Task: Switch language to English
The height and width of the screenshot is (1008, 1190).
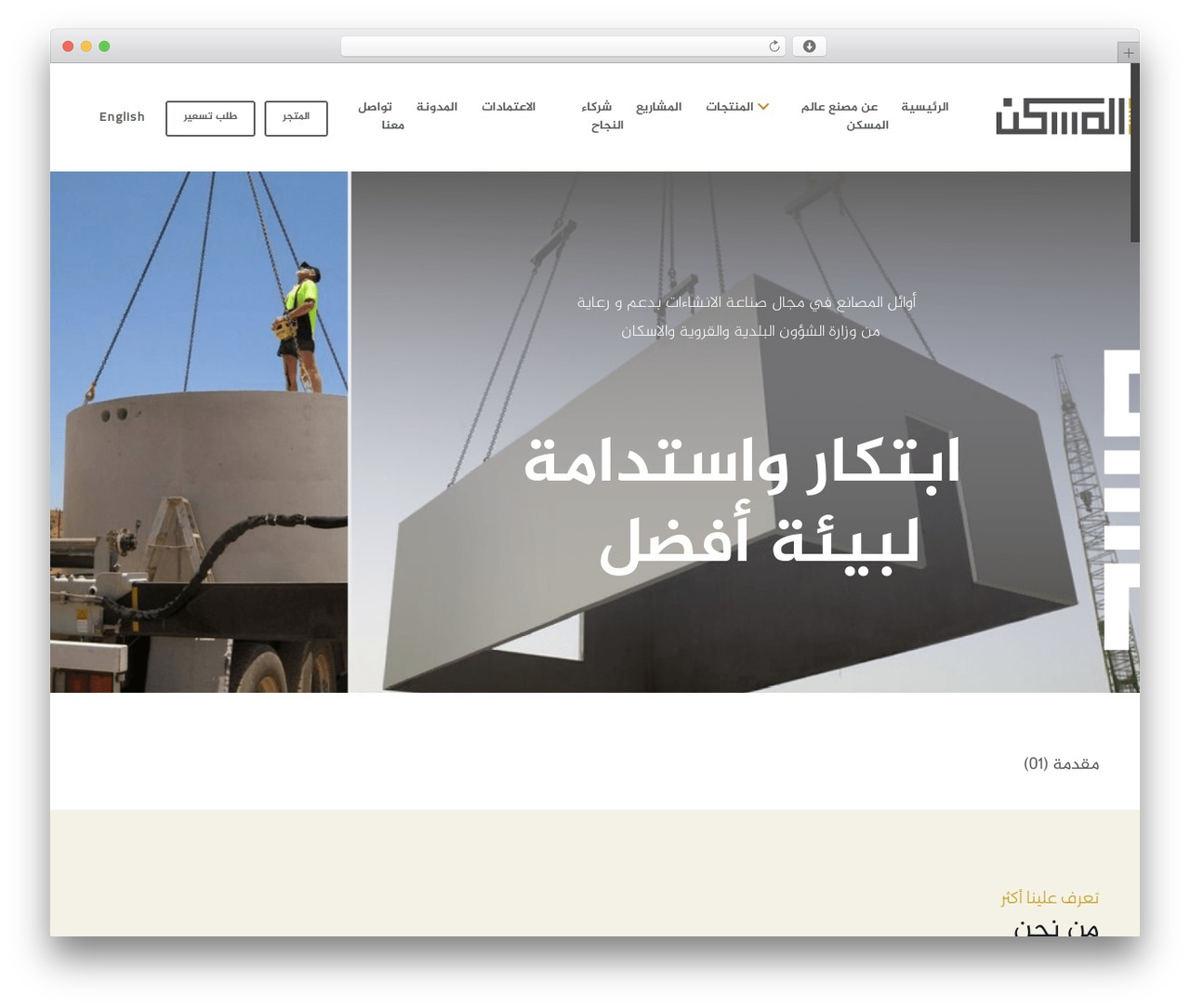Action: point(122,117)
